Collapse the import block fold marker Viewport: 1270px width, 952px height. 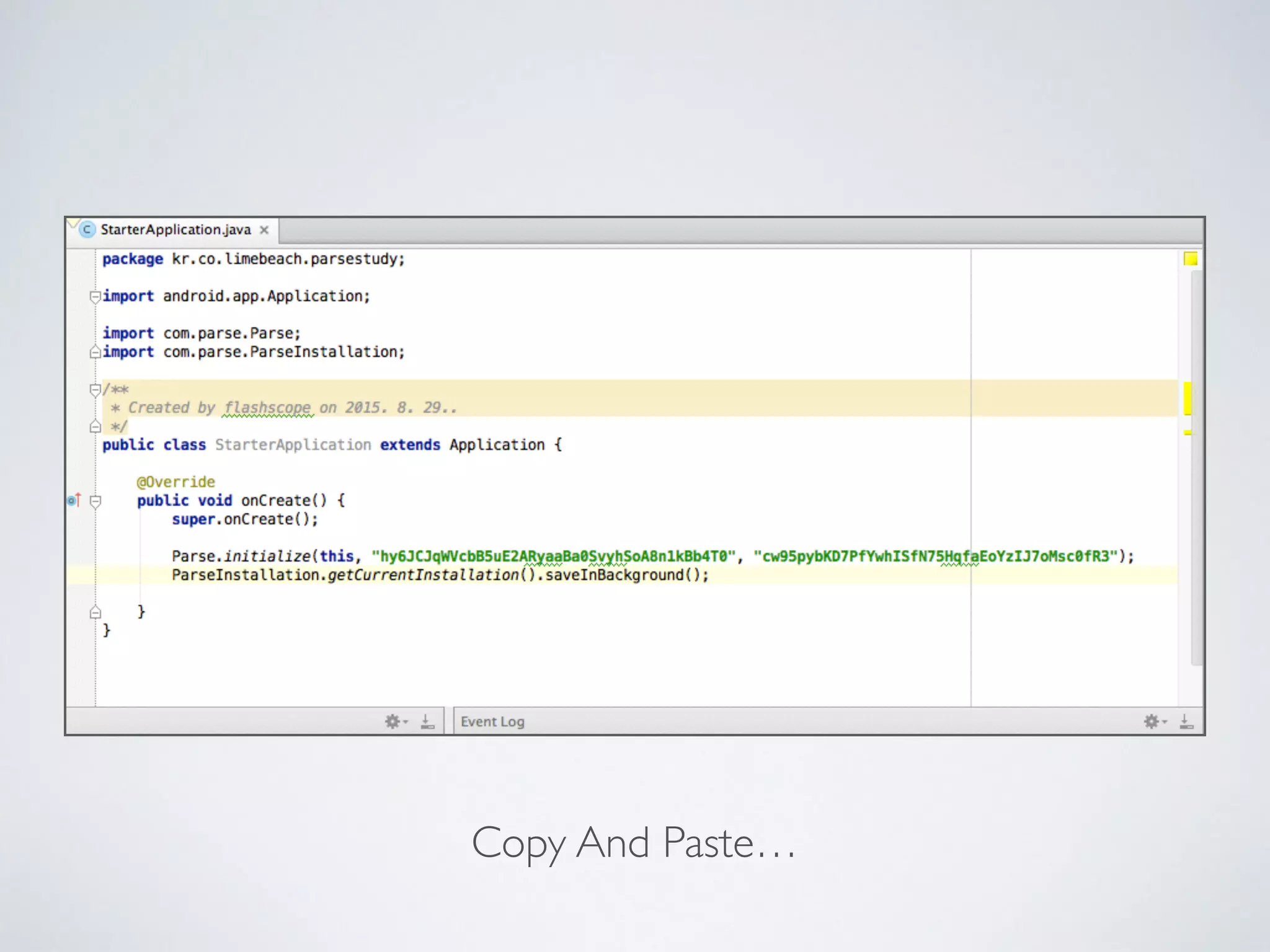(95, 297)
